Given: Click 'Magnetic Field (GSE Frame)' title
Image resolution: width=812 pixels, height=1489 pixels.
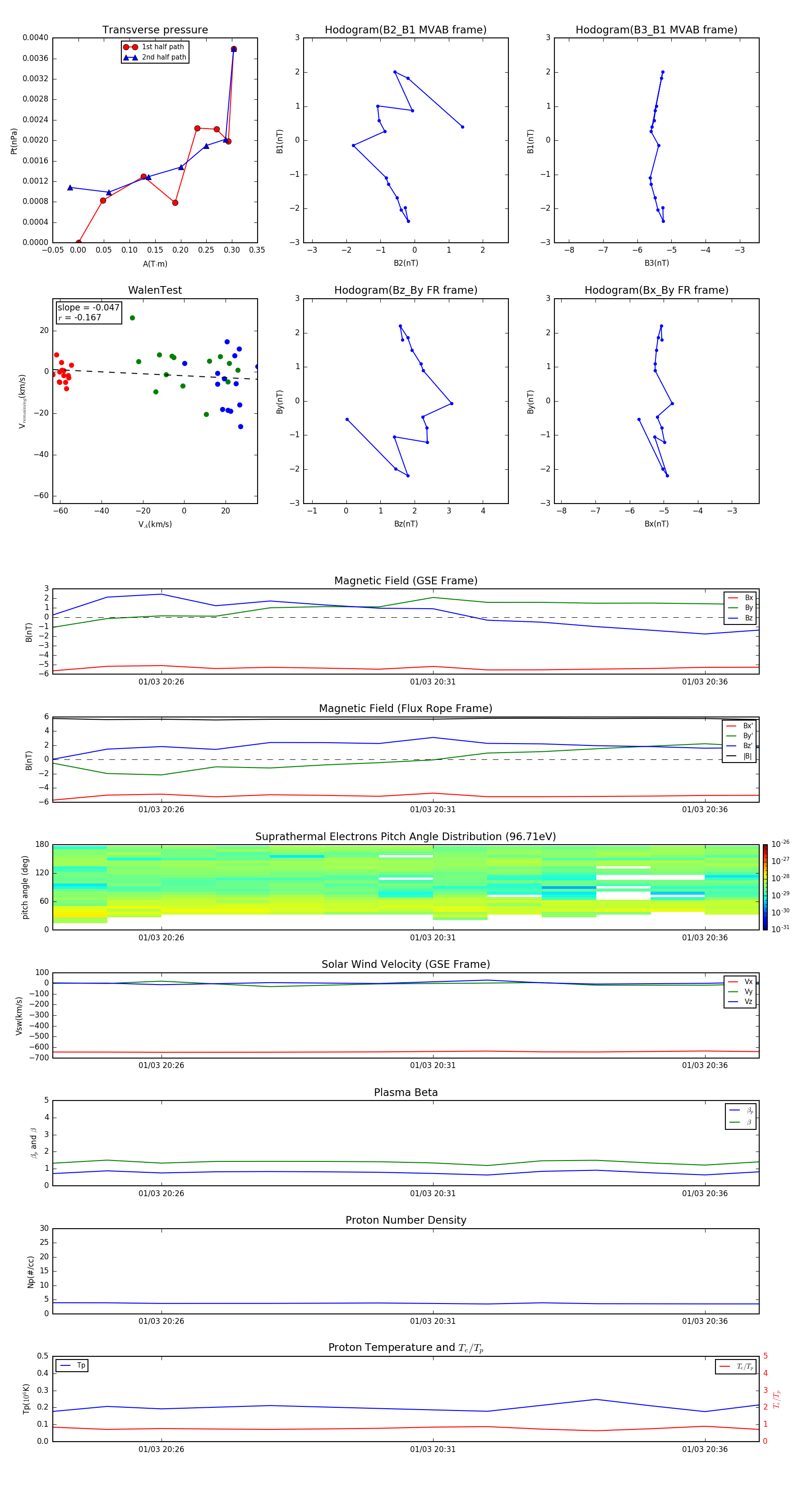Looking at the screenshot, I should tap(406, 581).
